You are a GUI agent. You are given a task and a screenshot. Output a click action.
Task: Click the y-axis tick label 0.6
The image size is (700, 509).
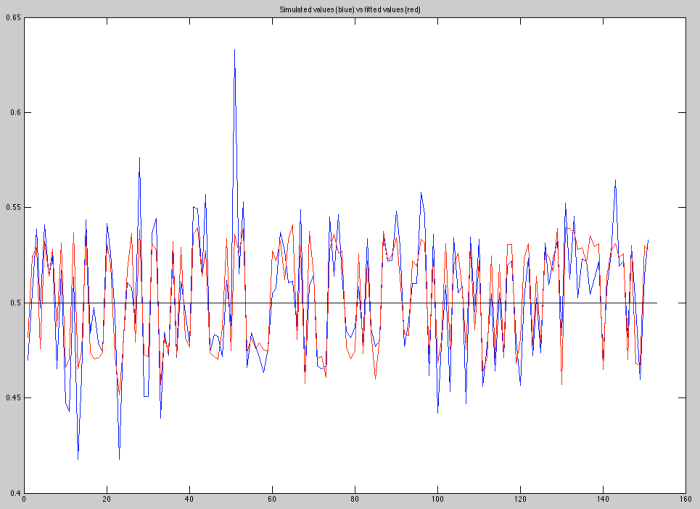coord(13,113)
